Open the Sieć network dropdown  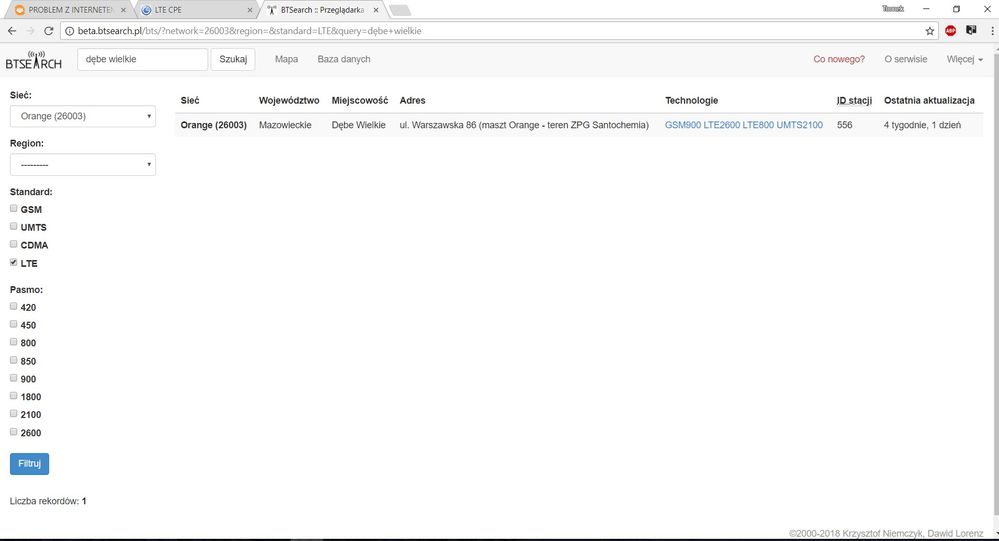[x=82, y=117]
